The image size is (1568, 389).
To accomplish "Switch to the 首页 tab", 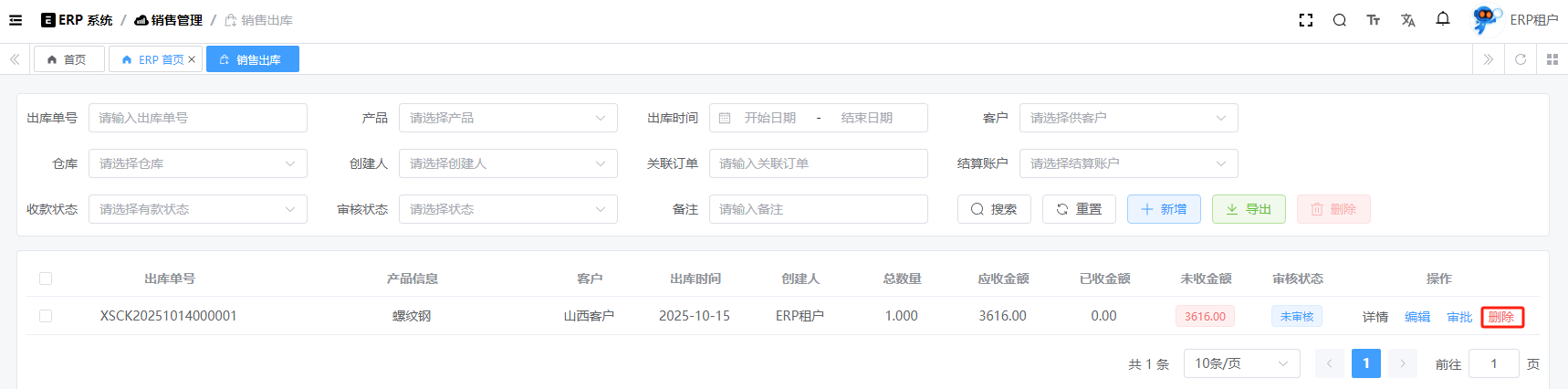I will 68,59.
